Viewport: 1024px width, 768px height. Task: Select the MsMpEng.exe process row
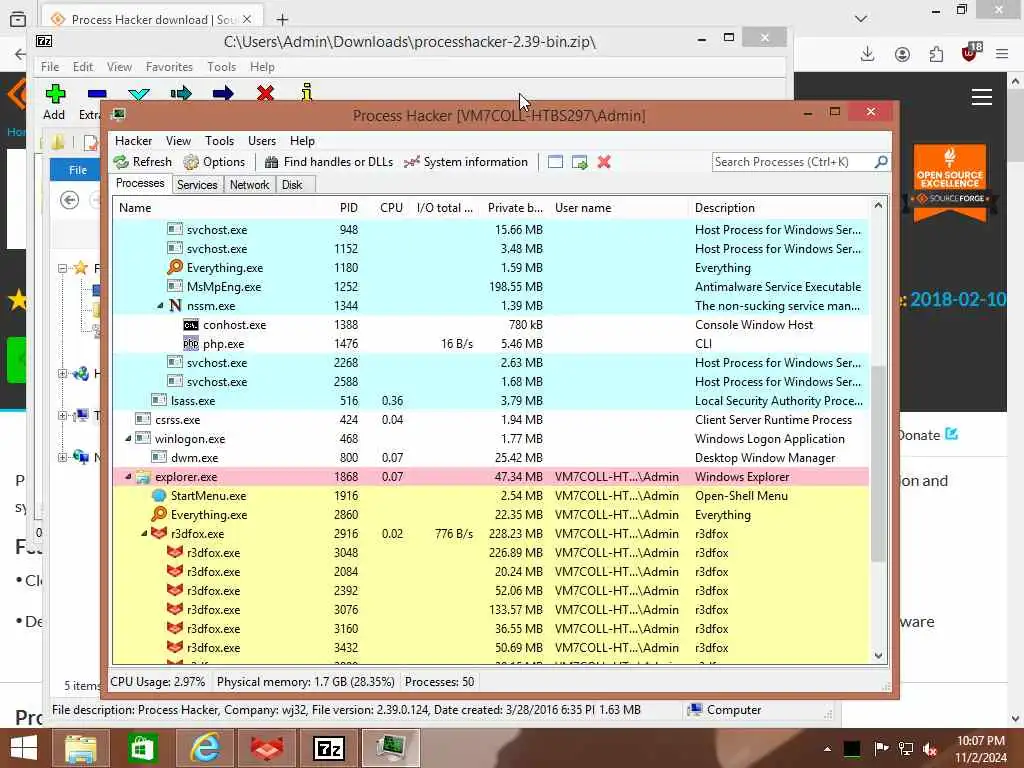coord(491,287)
